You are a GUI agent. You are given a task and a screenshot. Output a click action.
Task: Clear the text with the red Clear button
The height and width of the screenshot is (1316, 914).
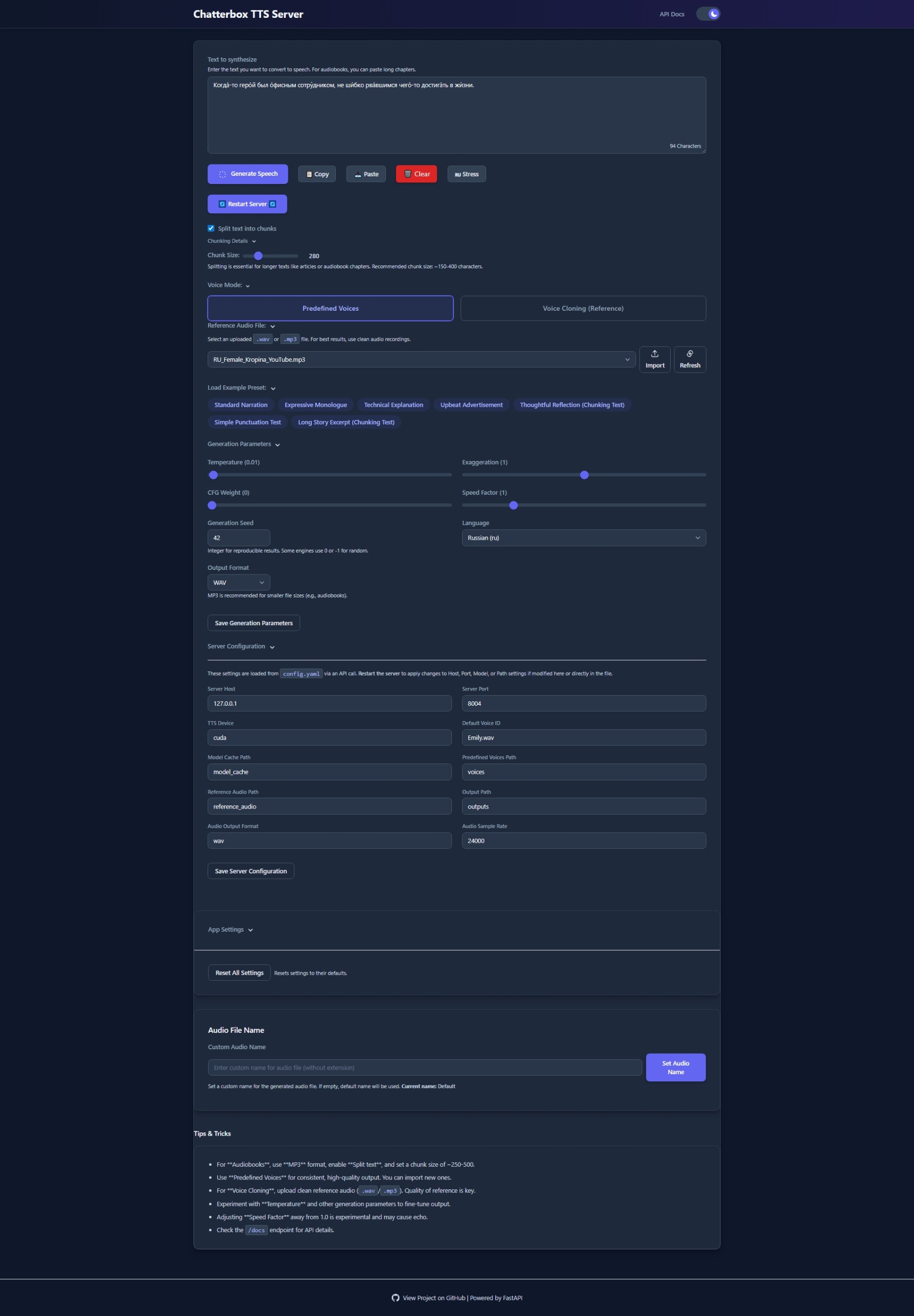(x=416, y=174)
